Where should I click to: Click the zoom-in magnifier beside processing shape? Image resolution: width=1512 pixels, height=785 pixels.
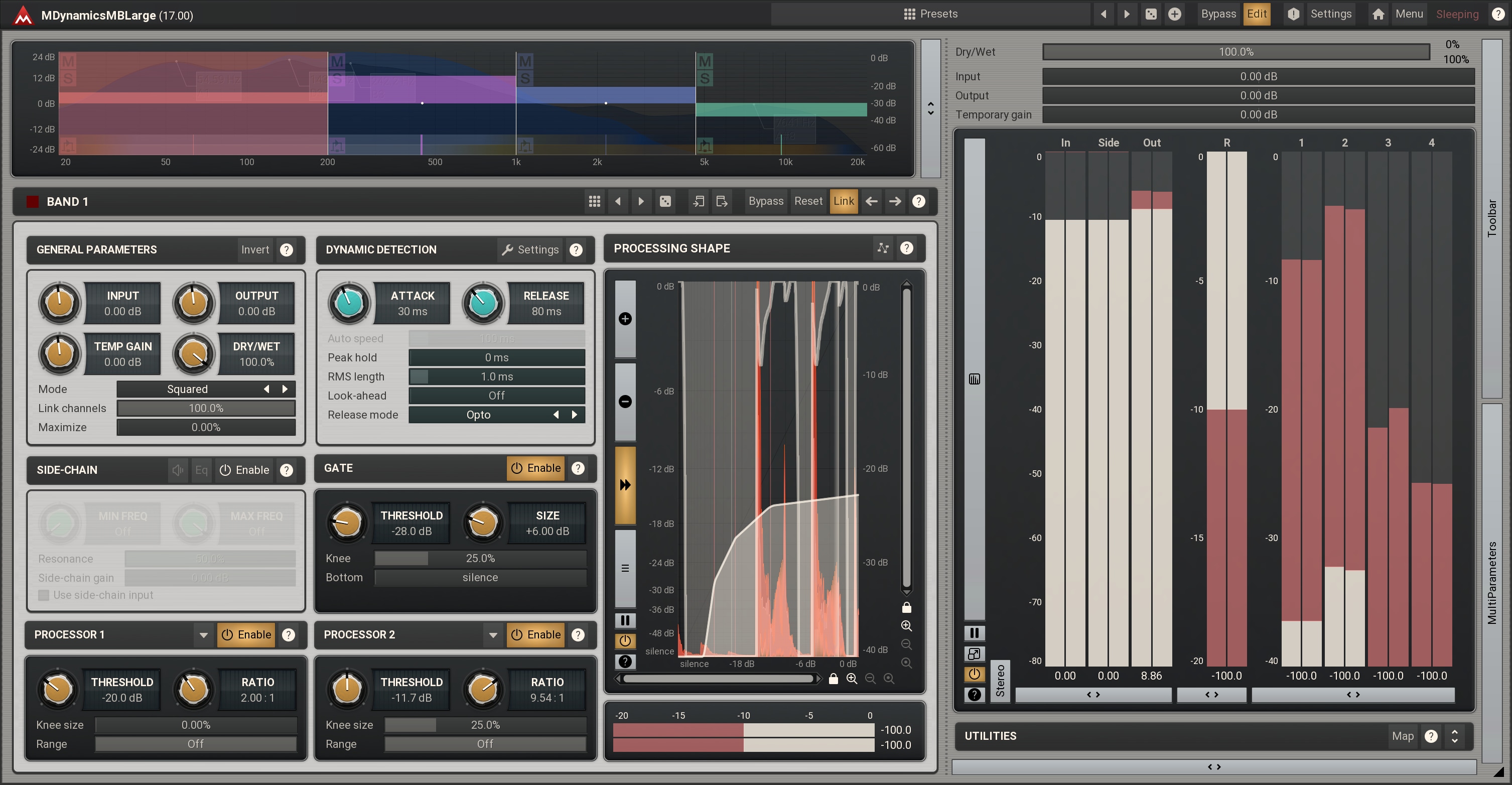(906, 625)
